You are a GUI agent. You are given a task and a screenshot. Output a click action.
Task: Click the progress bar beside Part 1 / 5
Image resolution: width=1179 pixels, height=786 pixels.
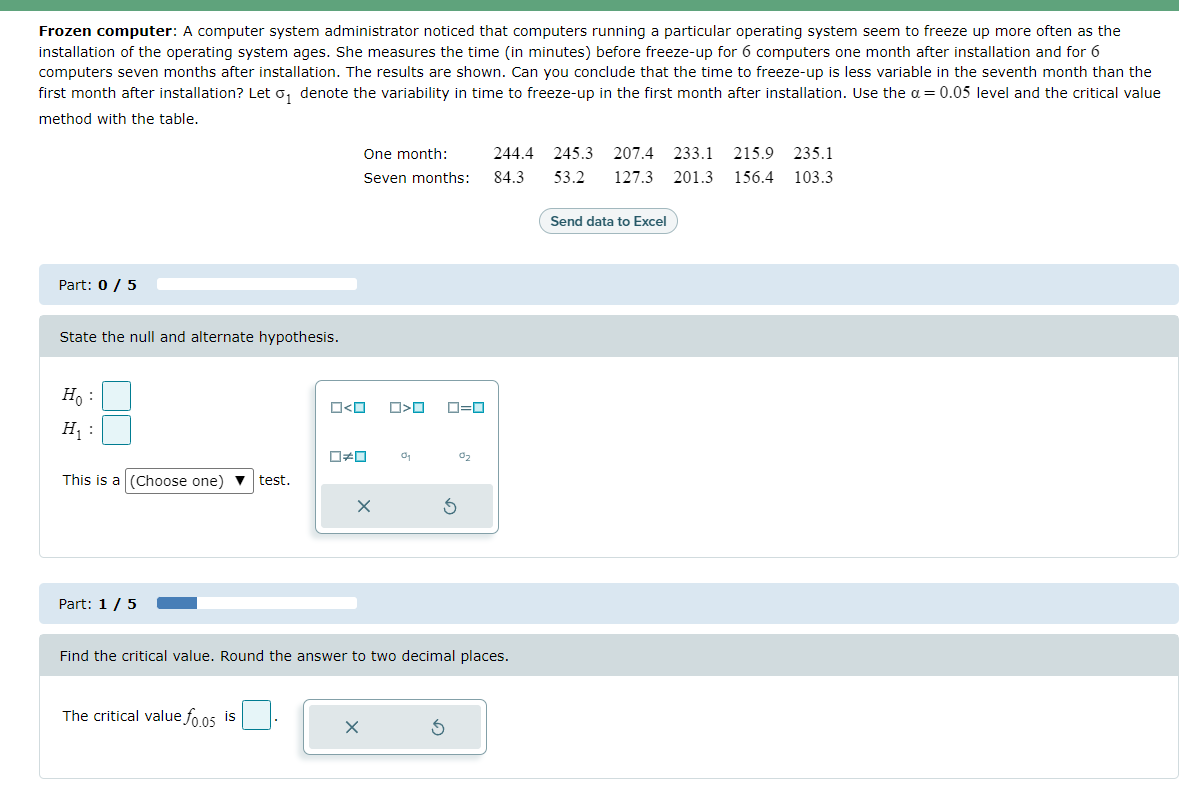coord(255,603)
